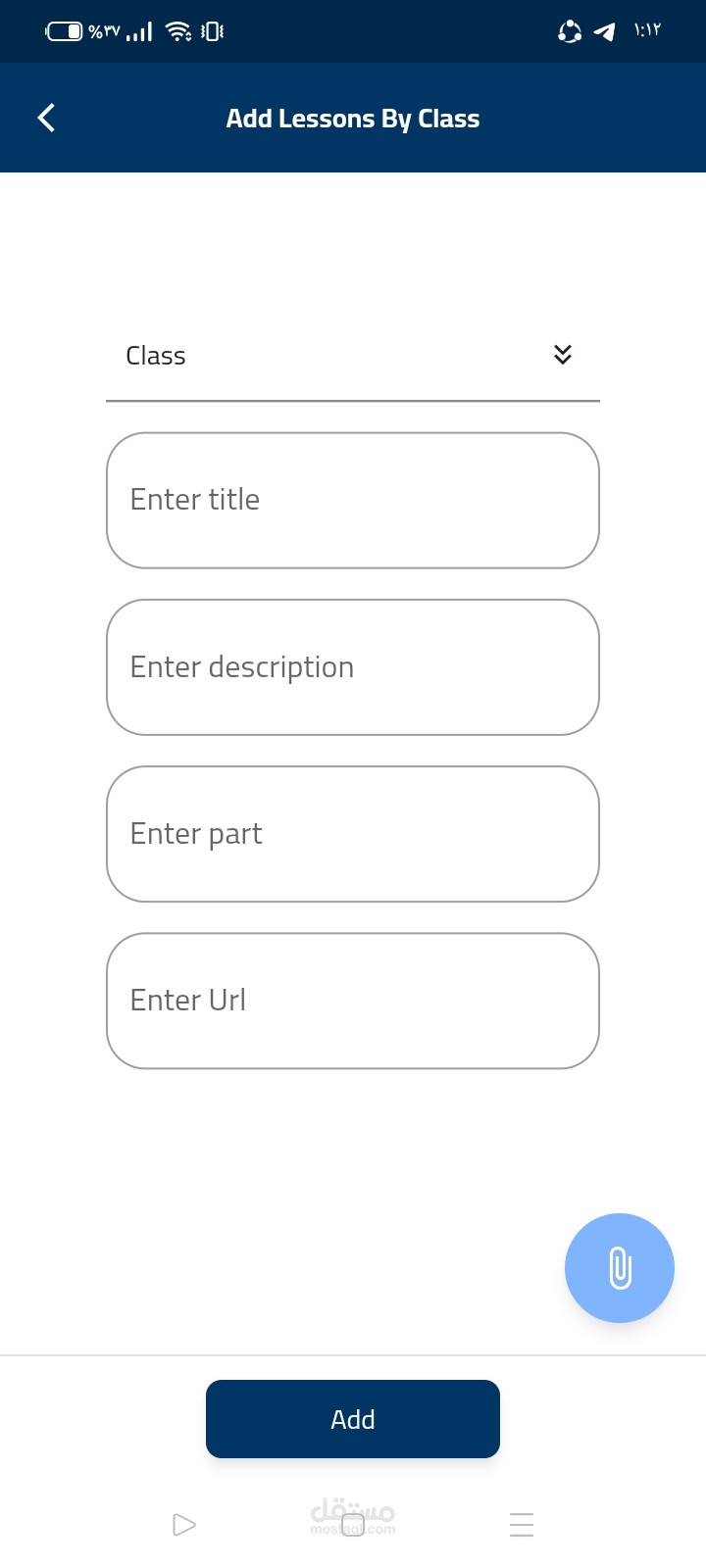
Task: Tap the paperclip attachment button
Action: point(620,1268)
